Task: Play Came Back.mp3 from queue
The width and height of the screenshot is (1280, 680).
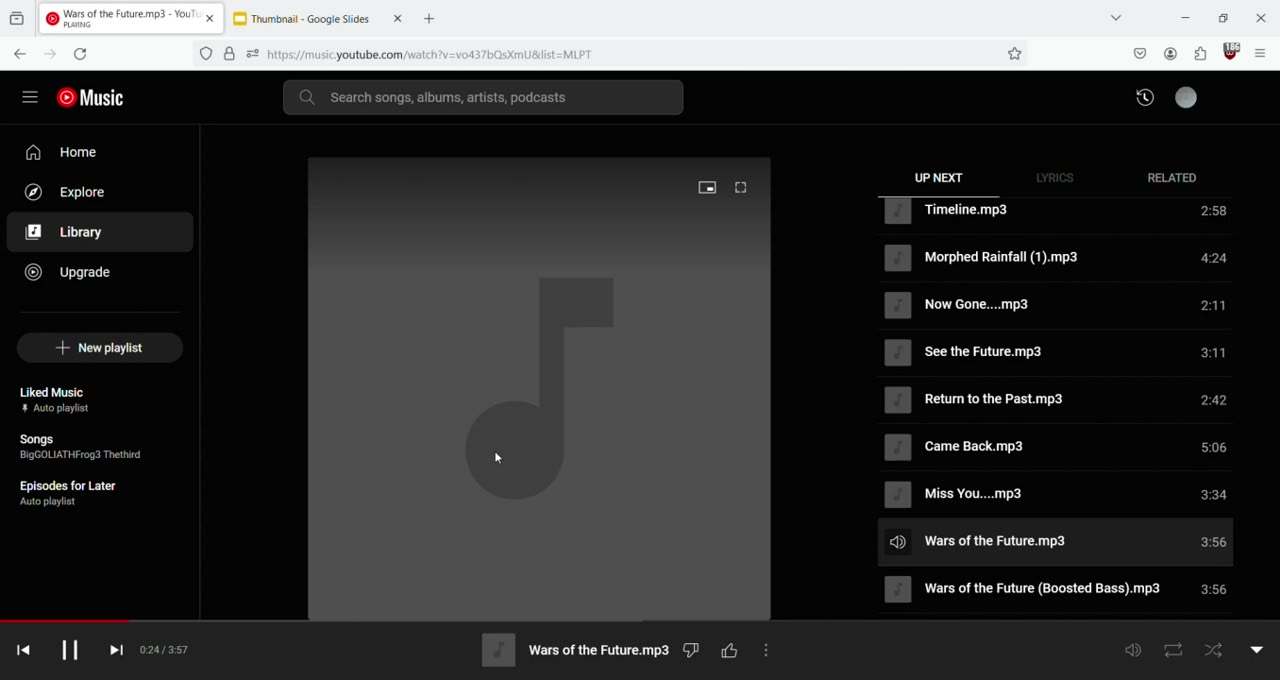Action: click(x=1055, y=448)
